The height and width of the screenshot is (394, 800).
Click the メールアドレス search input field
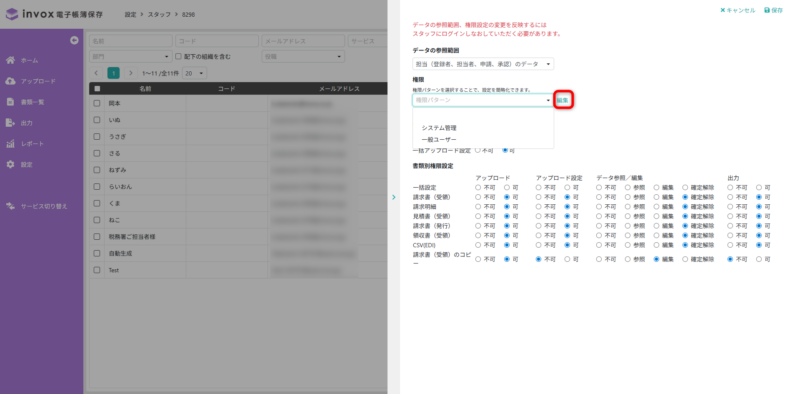pyautogui.click(x=303, y=41)
